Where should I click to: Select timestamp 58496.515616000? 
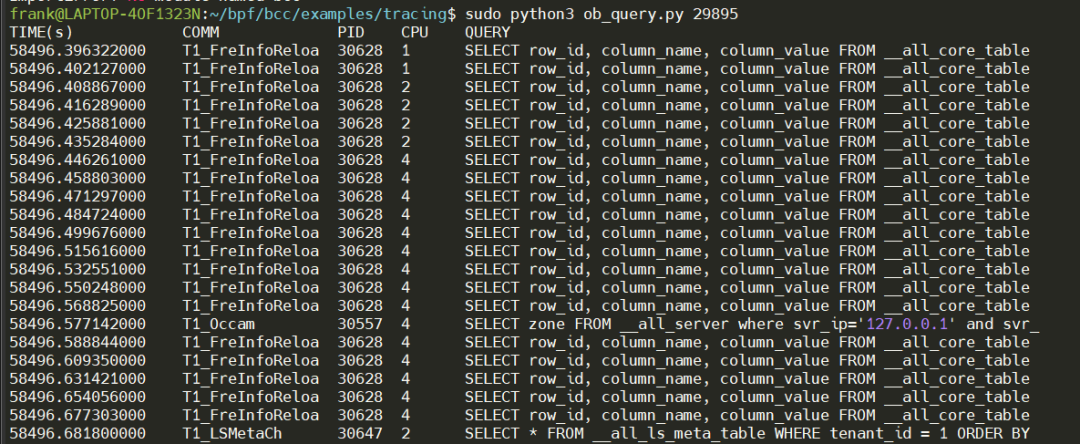78,251
